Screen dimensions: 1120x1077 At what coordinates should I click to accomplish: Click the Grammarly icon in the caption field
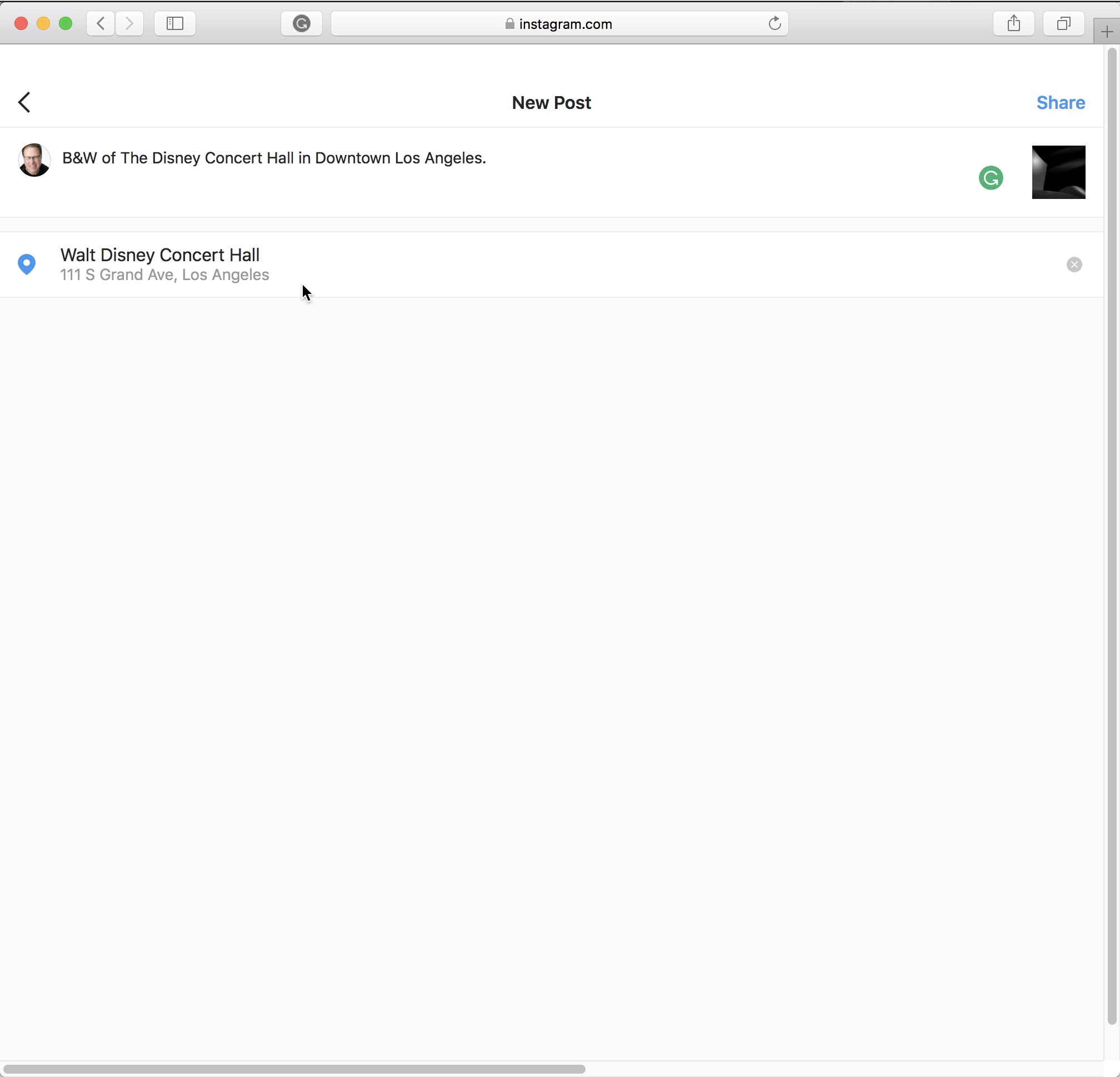(992, 178)
